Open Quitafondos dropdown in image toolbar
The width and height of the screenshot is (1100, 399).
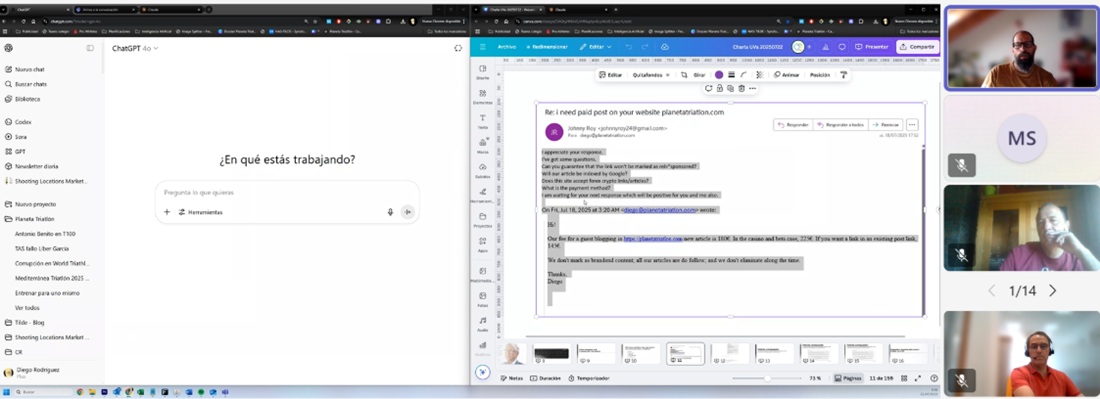click(652, 75)
